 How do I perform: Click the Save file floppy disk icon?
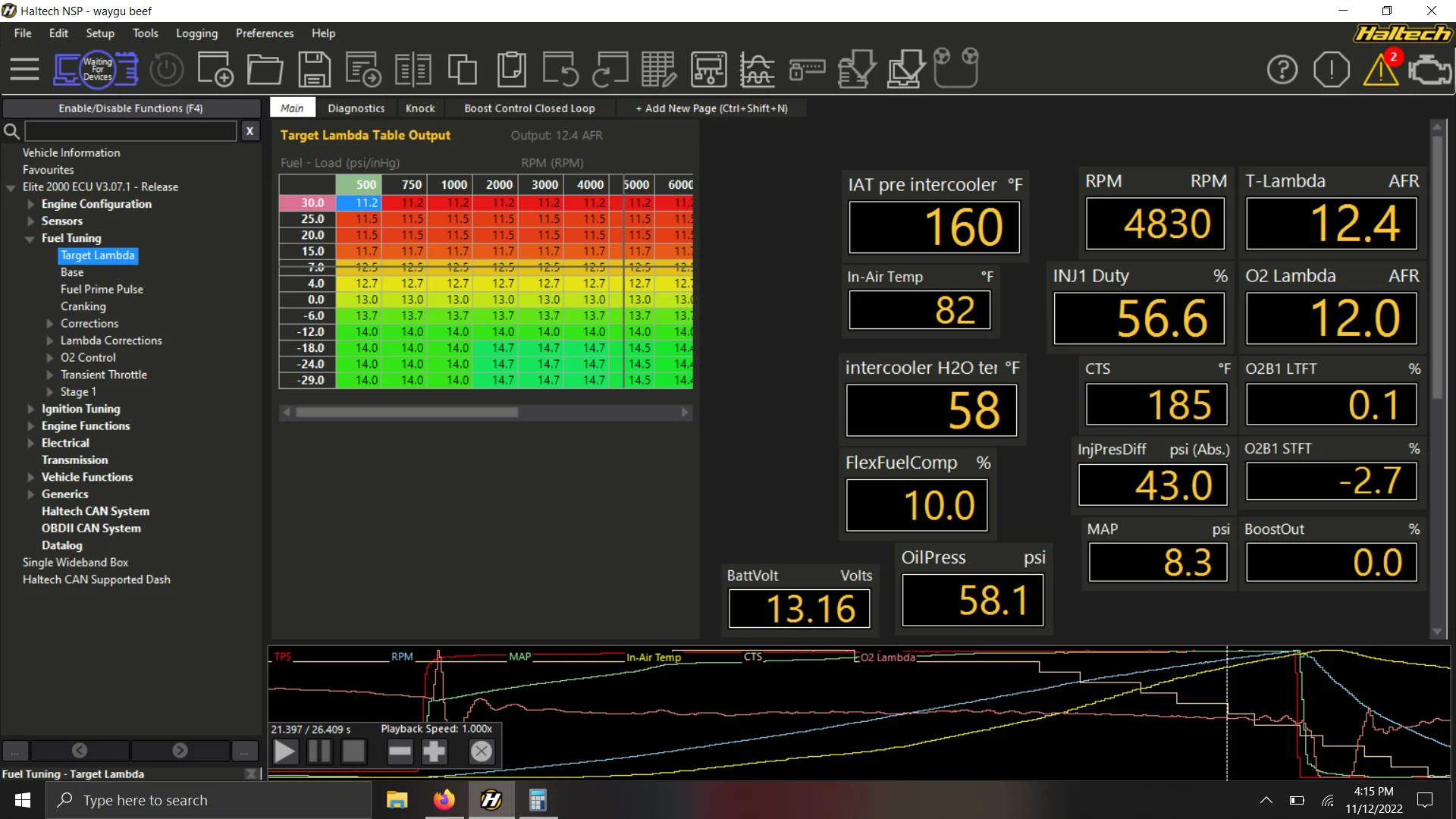point(314,69)
